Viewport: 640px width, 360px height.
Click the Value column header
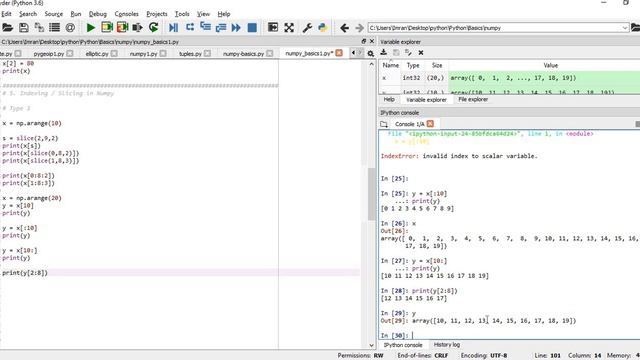[x=550, y=65]
